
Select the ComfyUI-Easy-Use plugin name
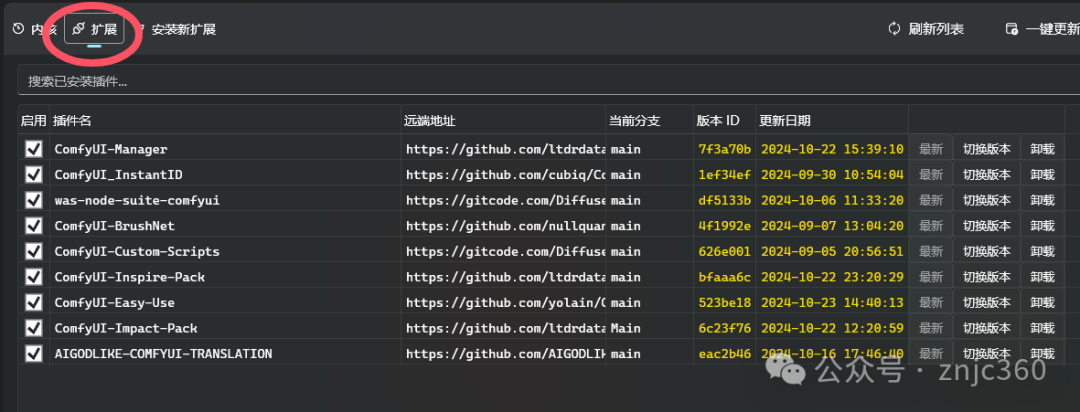tap(114, 302)
